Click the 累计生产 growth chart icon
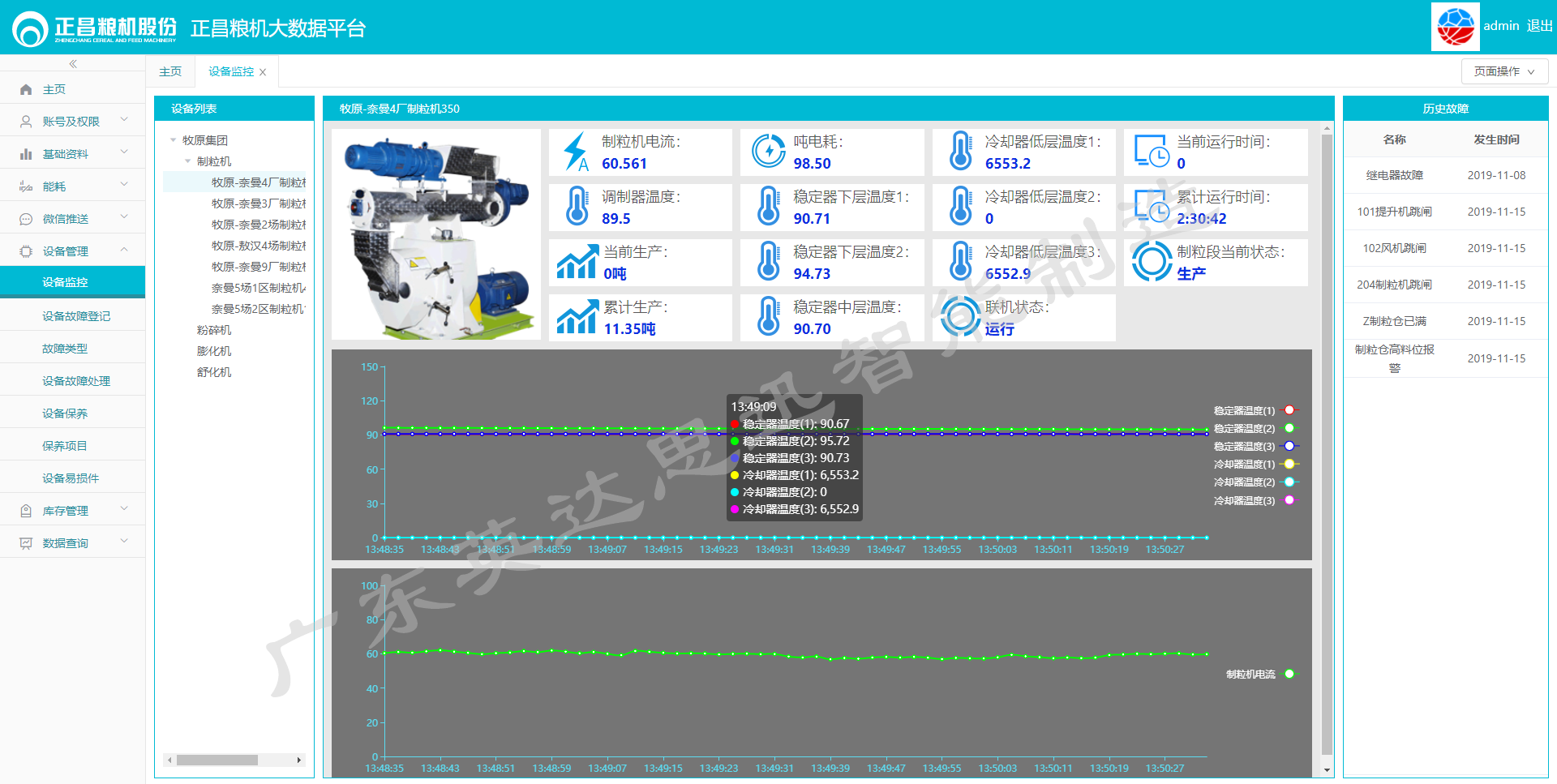1557x784 pixels. pos(577,318)
